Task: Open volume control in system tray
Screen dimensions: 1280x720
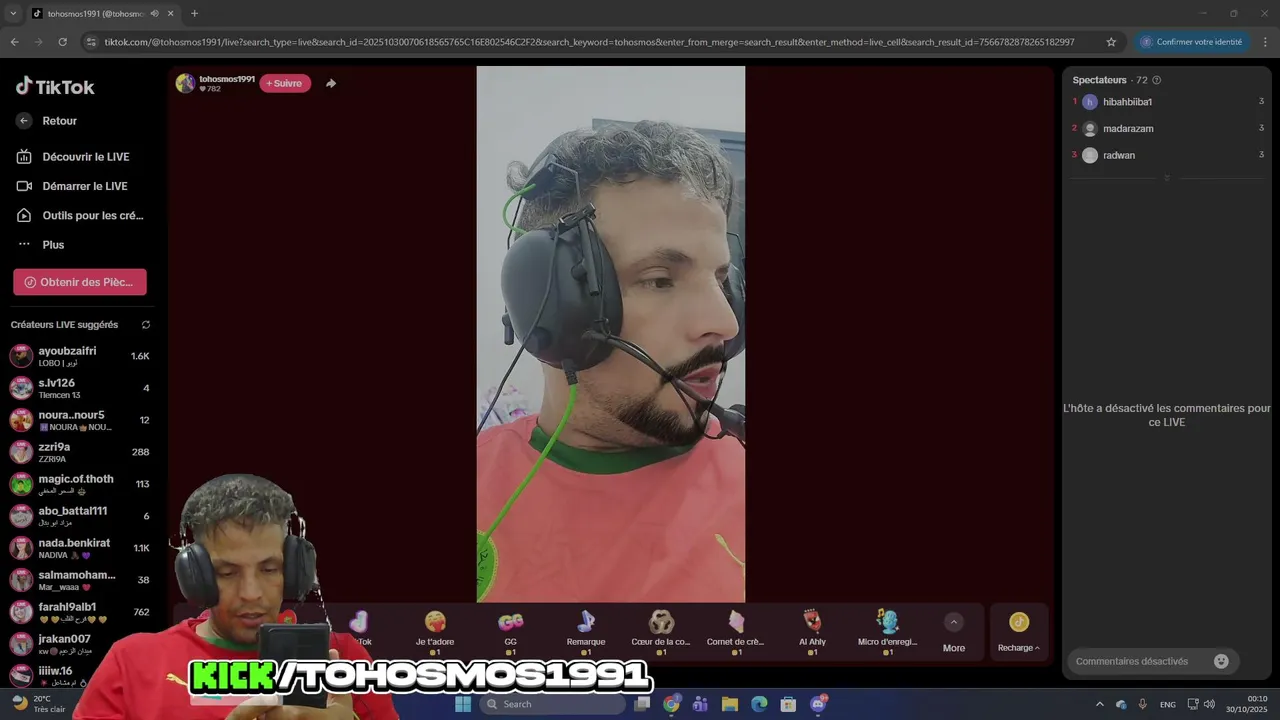Action: pos(1209,704)
